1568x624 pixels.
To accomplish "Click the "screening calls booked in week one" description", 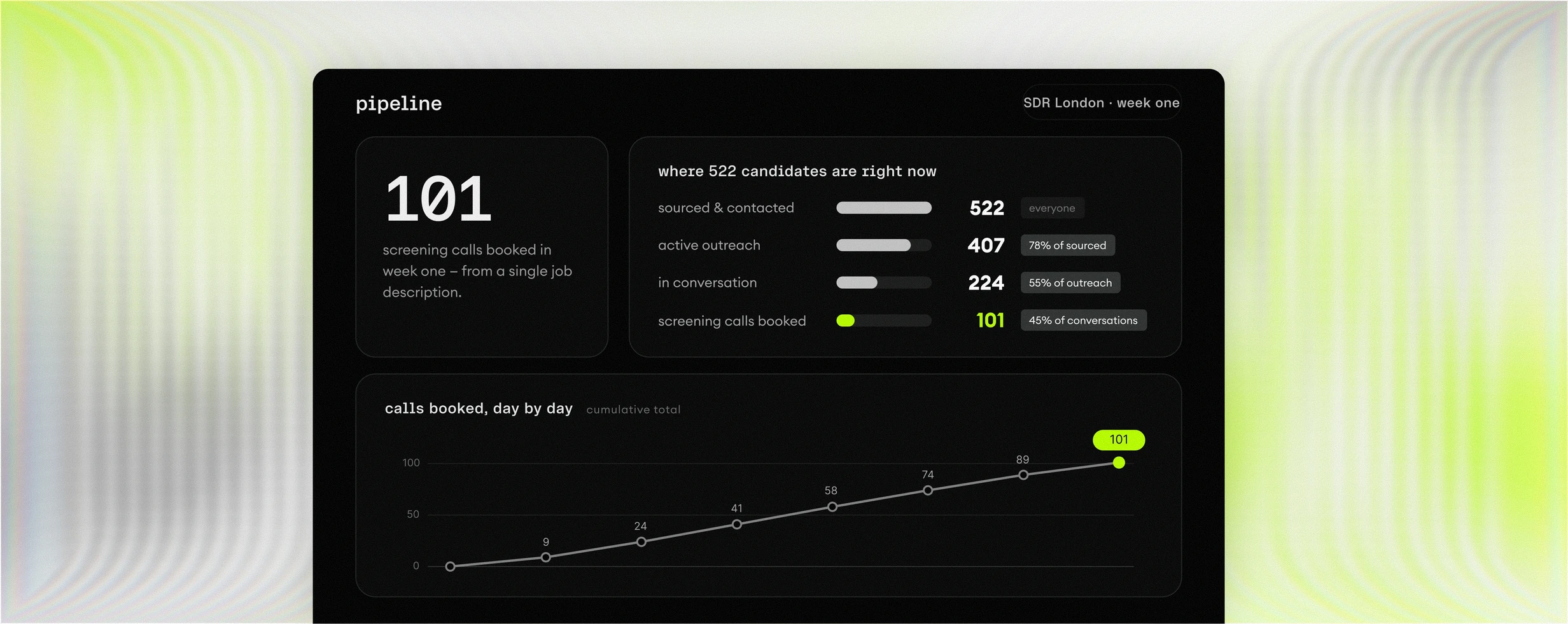I will [x=477, y=271].
